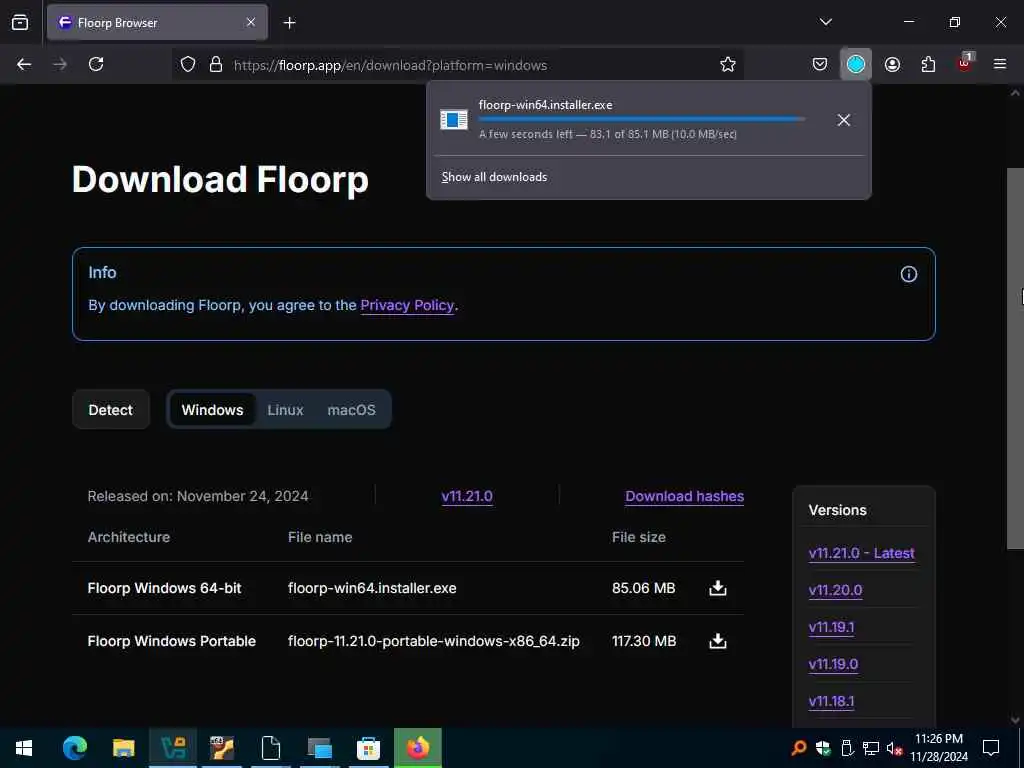This screenshot has height=768, width=1024.
Task: Download the portable zip via its download icon
Action: [718, 641]
